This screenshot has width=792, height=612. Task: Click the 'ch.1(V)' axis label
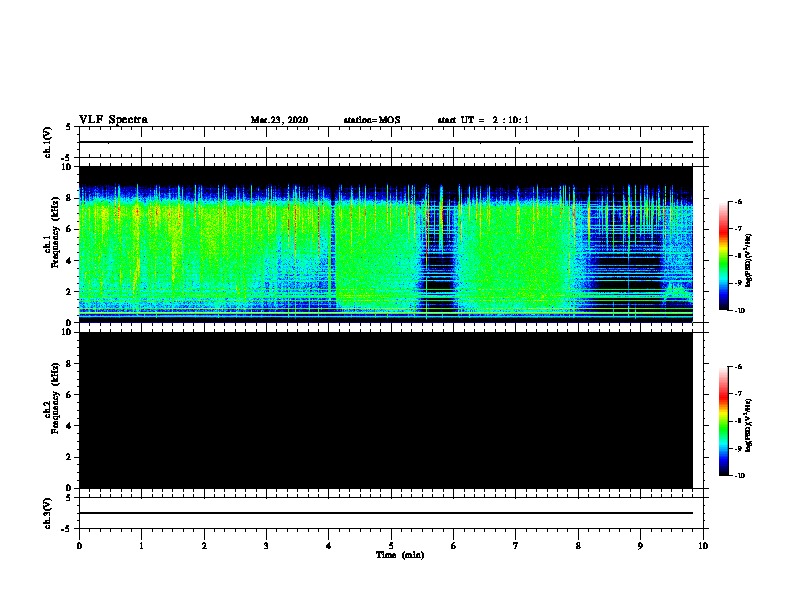coord(48,142)
